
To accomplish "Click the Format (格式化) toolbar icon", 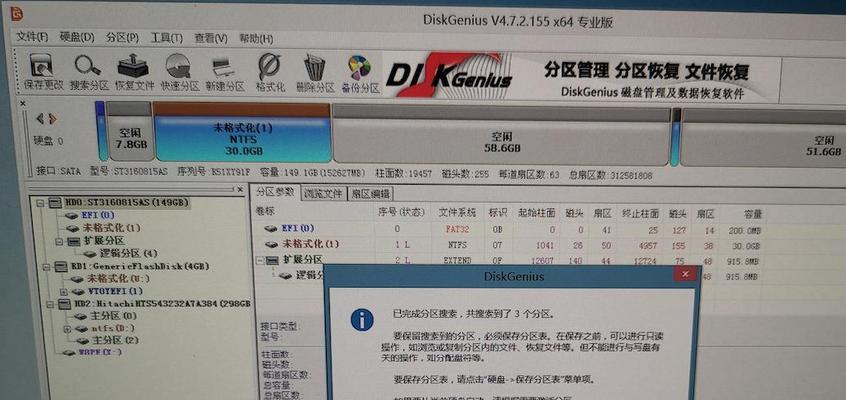I will (270, 72).
